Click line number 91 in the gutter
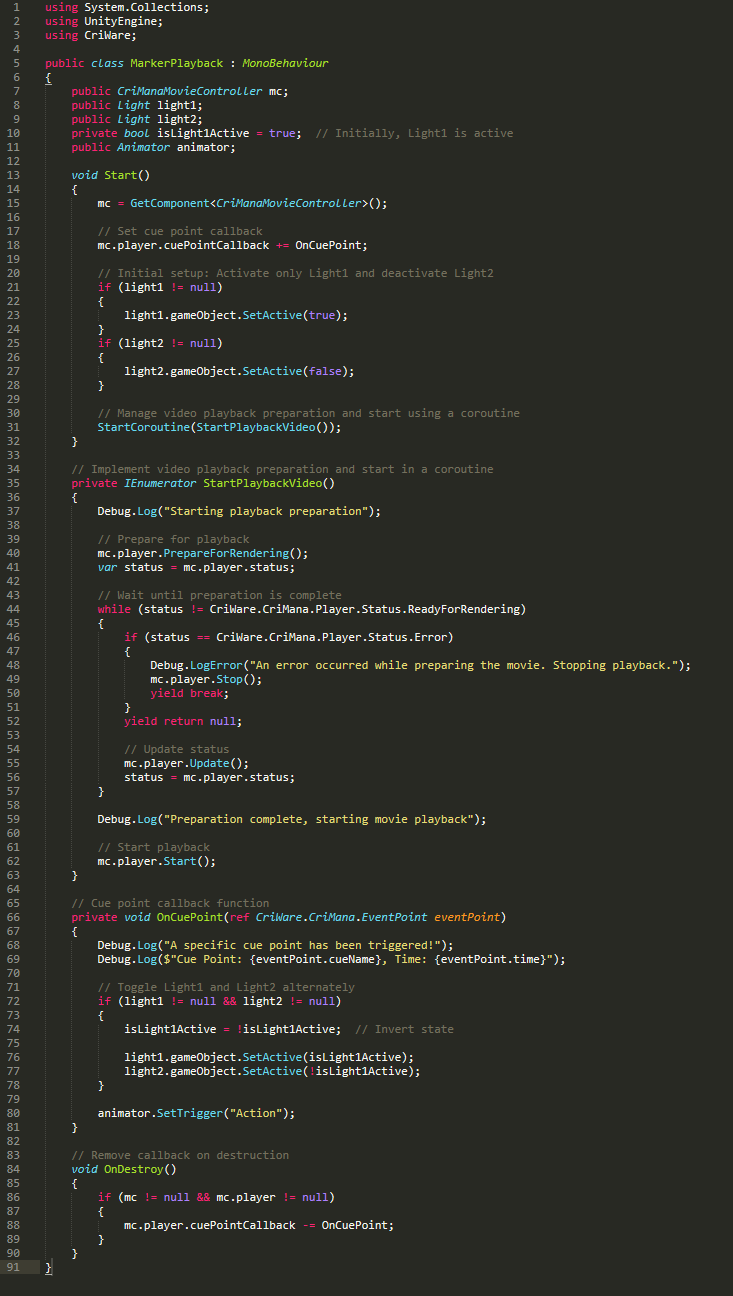Screen dimensions: 733x1296 (x=12, y=1267)
